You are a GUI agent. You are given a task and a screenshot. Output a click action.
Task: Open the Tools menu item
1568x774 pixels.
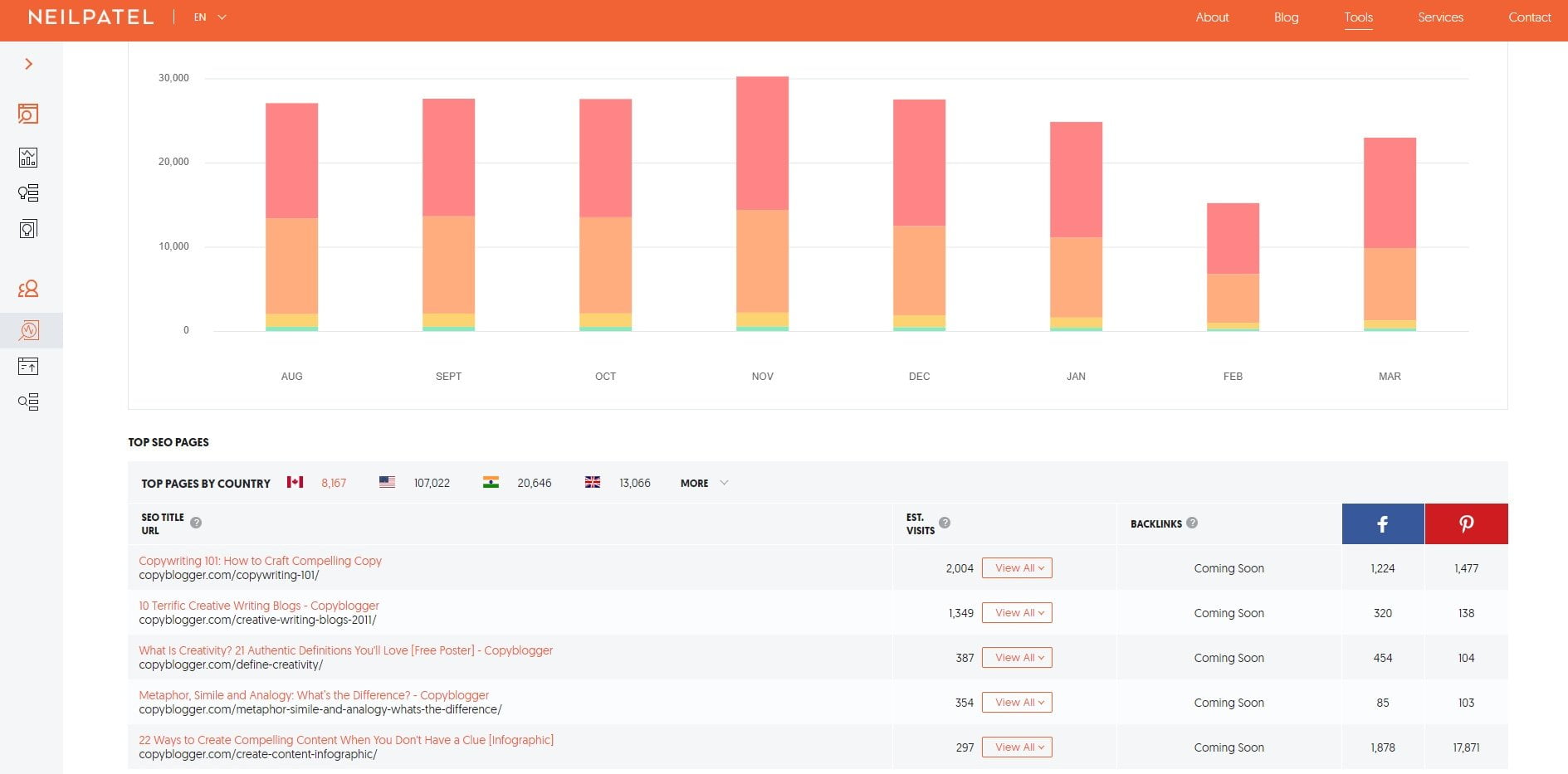pos(1358,17)
